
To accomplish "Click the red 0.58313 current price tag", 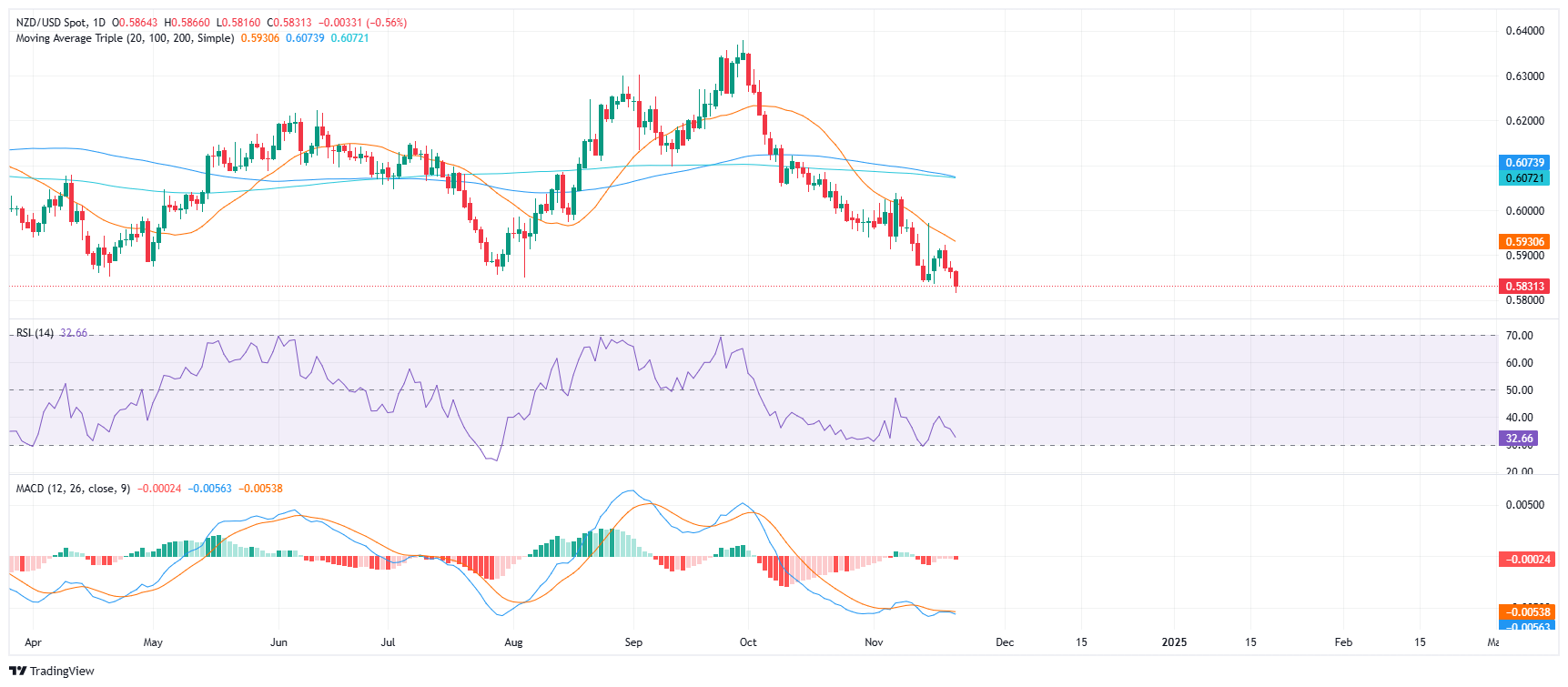I will (1524, 286).
